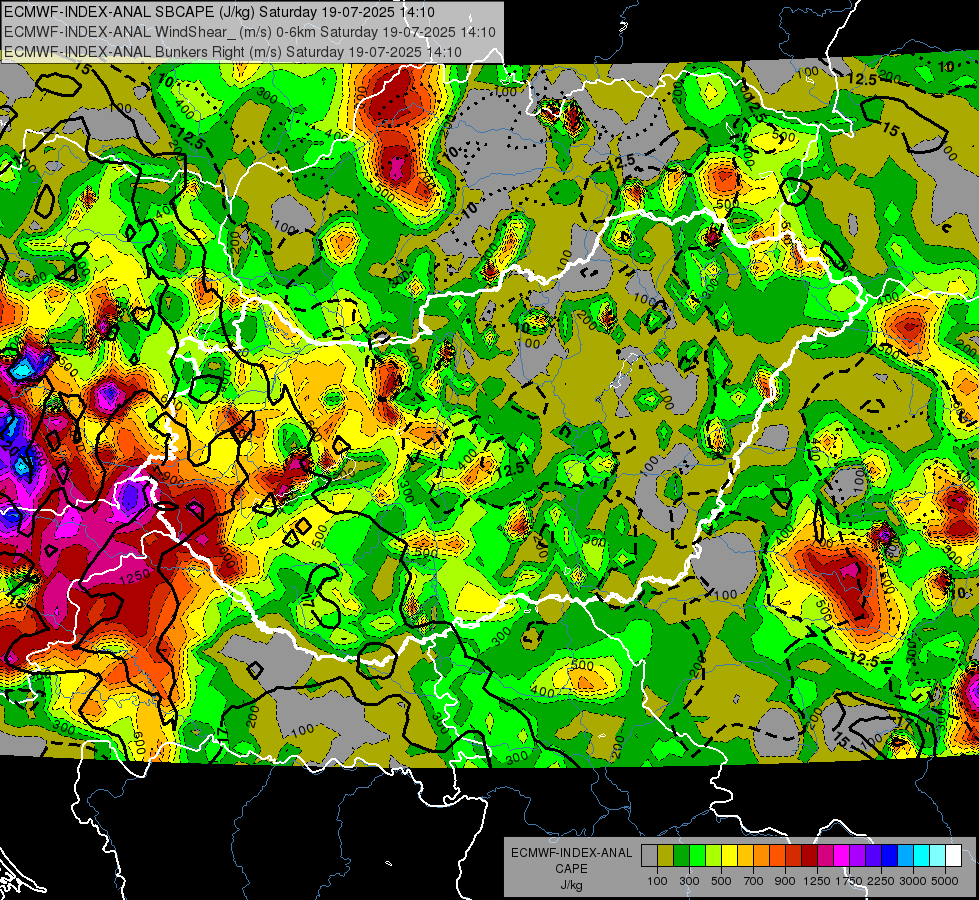
Task: Pick the pale cyan legend swatch
Action: (938, 856)
